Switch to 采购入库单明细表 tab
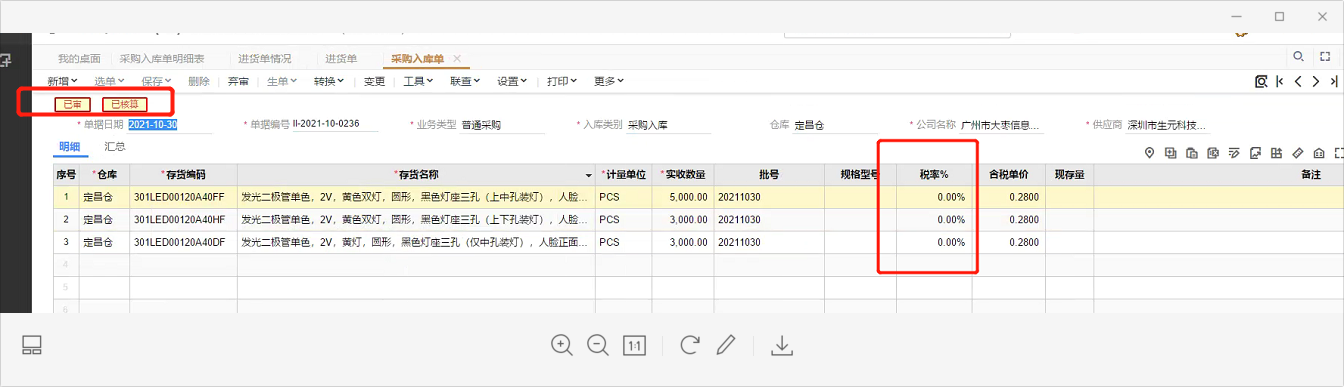Image resolution: width=1344 pixels, height=387 pixels. tap(162, 59)
